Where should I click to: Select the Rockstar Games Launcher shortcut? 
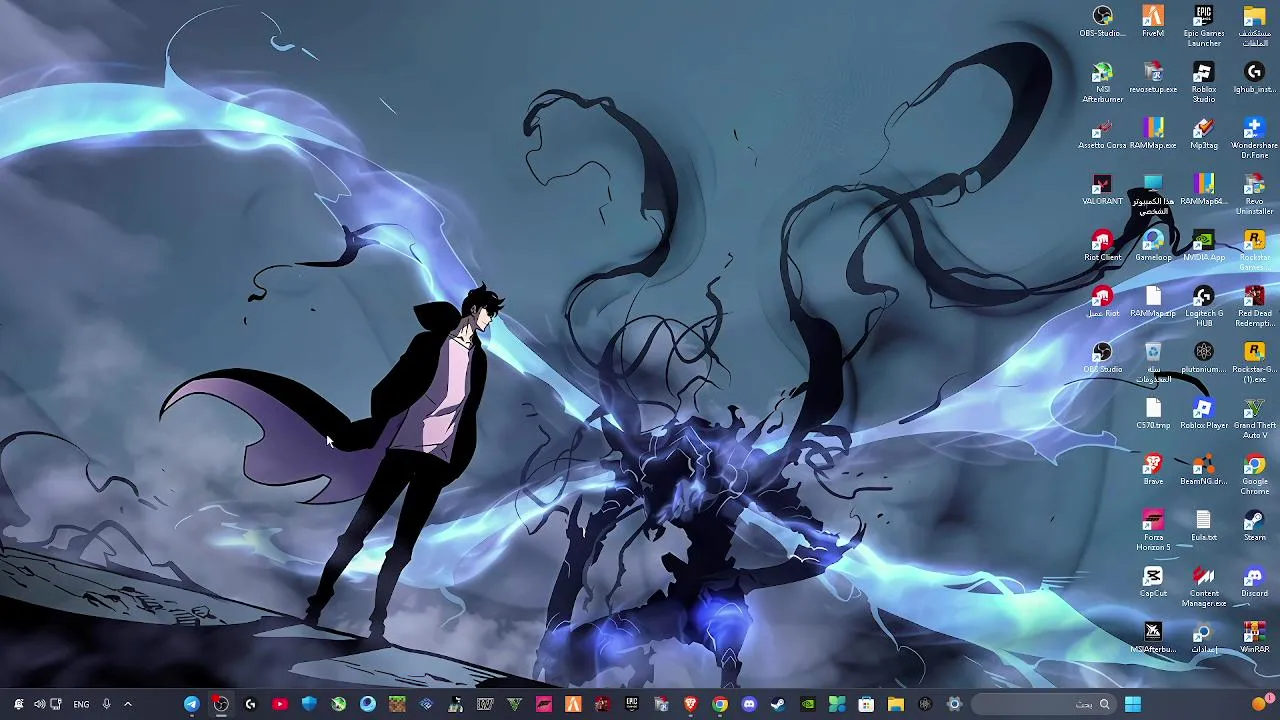[1254, 250]
